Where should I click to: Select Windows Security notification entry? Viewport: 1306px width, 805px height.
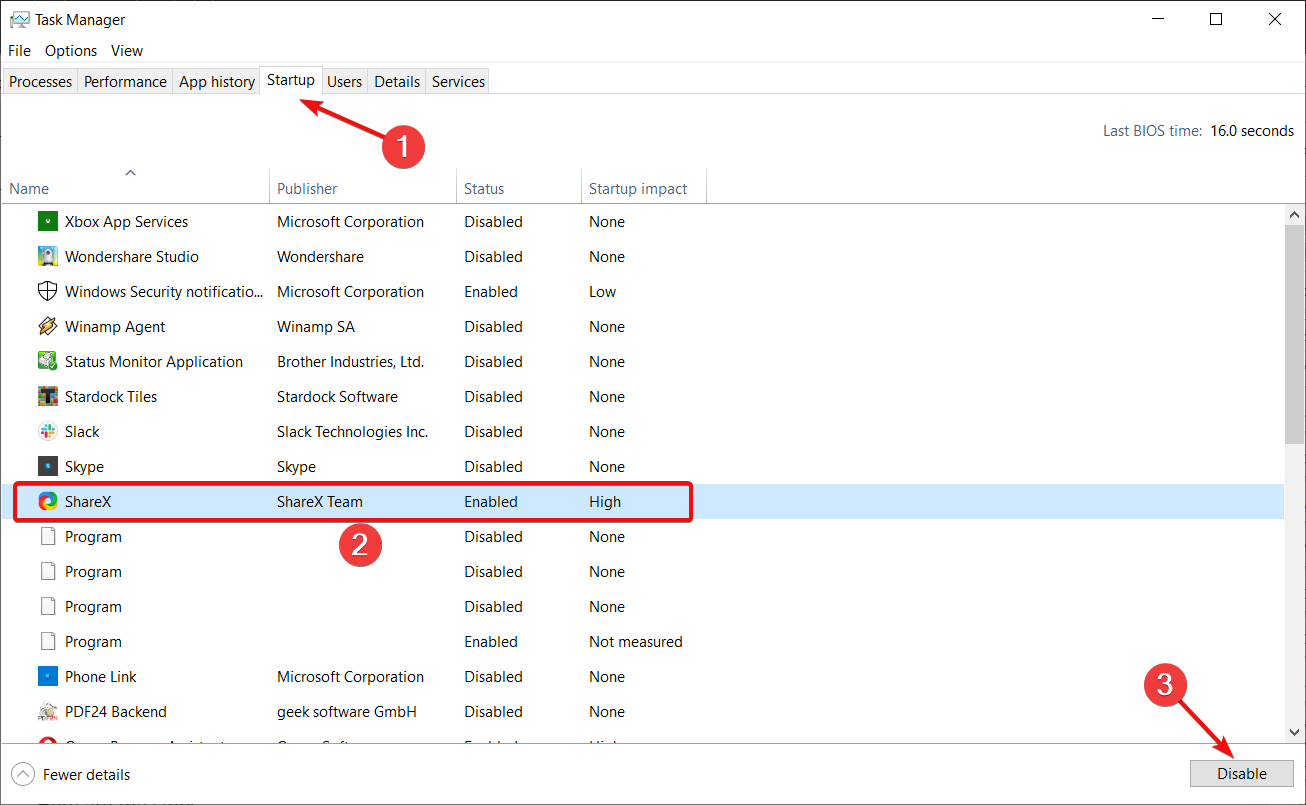pos(164,292)
